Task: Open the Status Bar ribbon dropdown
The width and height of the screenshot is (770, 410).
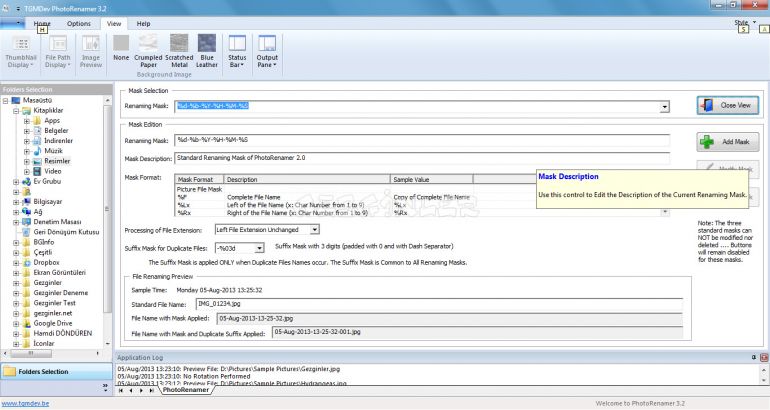Action: click(237, 52)
